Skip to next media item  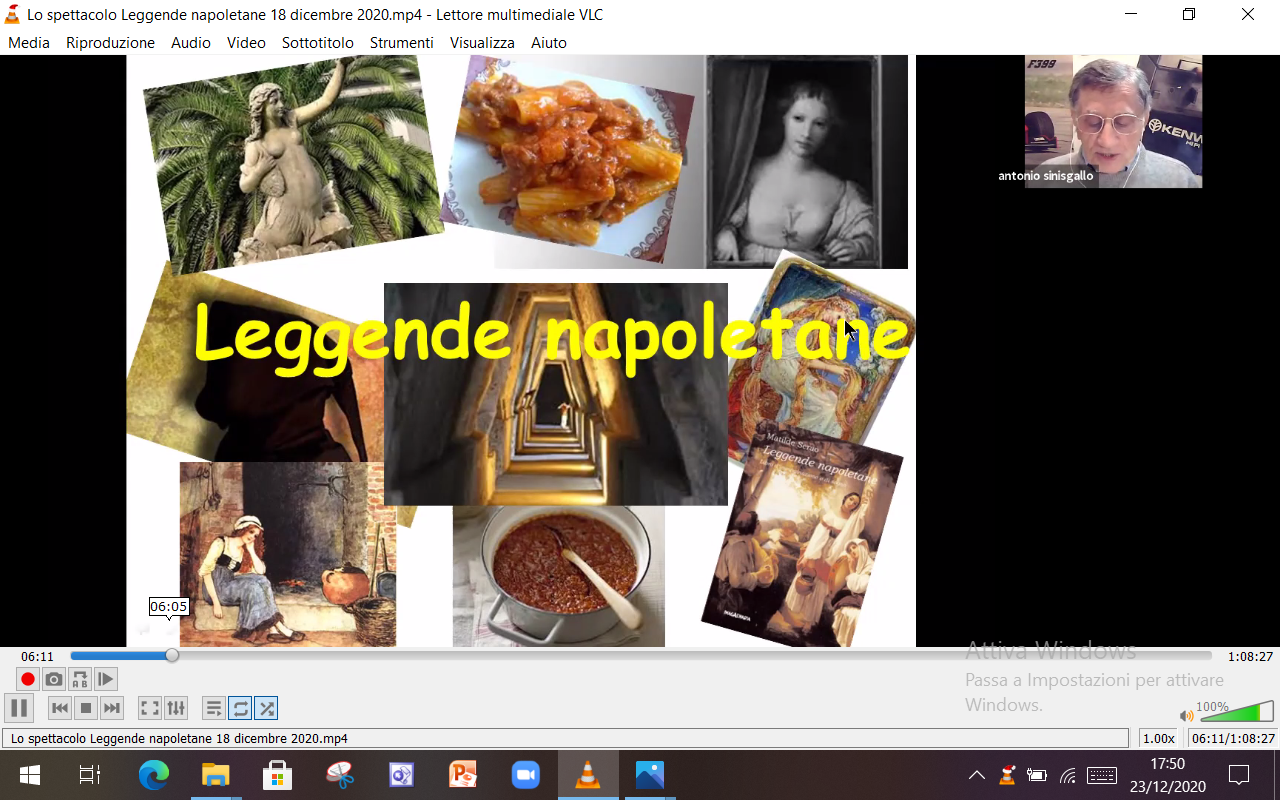(x=112, y=708)
